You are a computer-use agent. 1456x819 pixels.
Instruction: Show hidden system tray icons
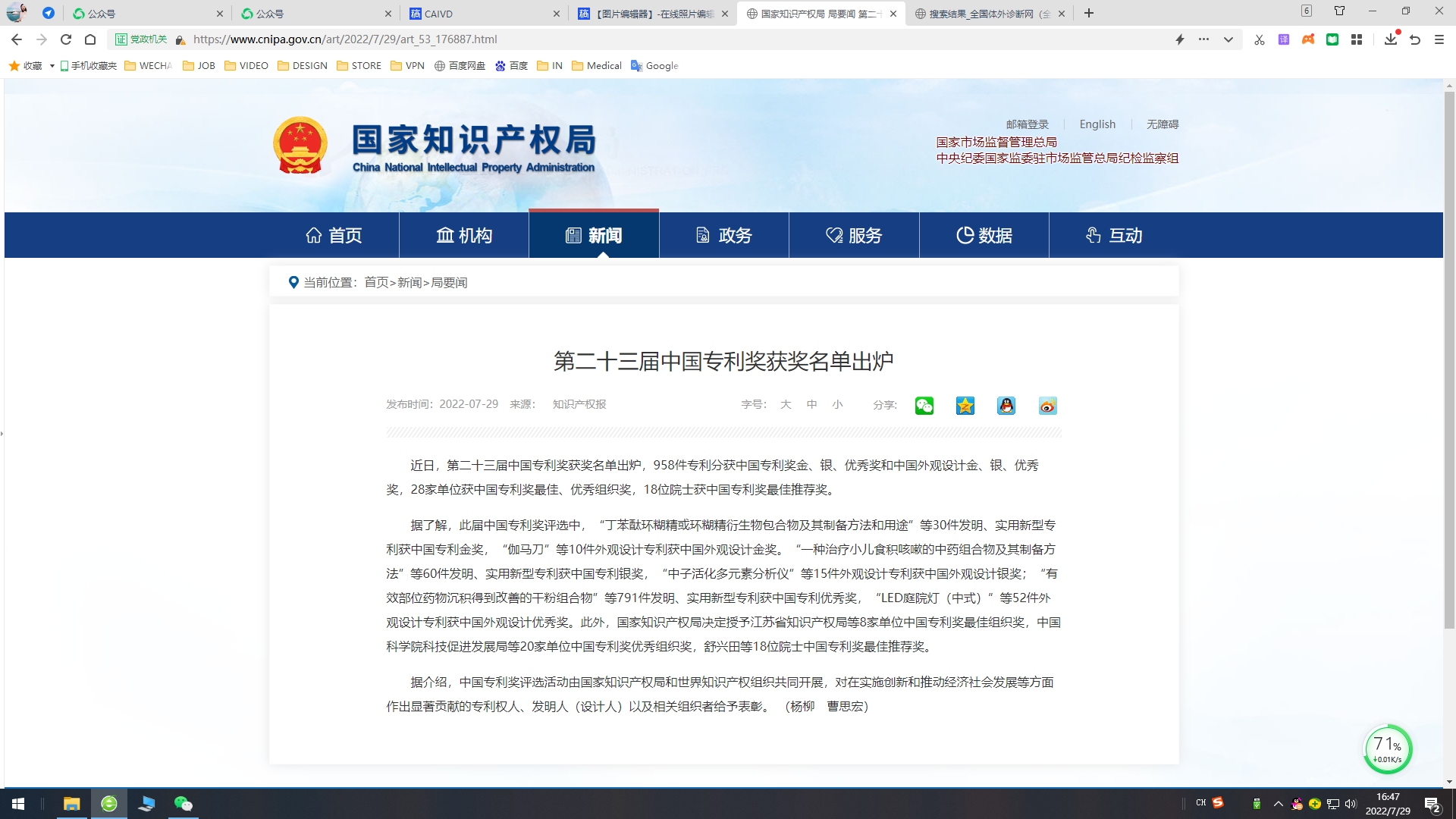pos(1279,804)
